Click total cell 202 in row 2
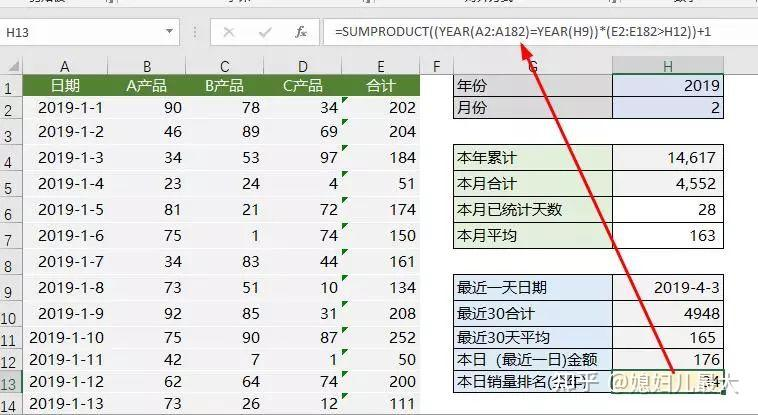Image resolution: width=758 pixels, height=415 pixels. pyautogui.click(x=381, y=108)
